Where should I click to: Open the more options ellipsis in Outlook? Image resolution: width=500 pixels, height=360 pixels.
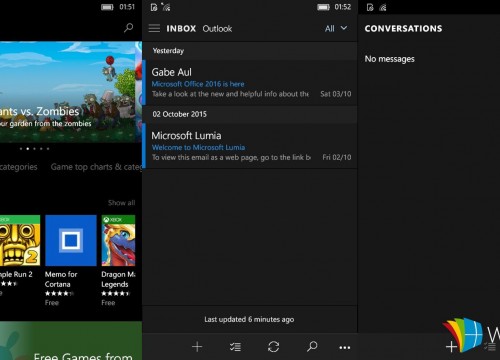point(345,348)
